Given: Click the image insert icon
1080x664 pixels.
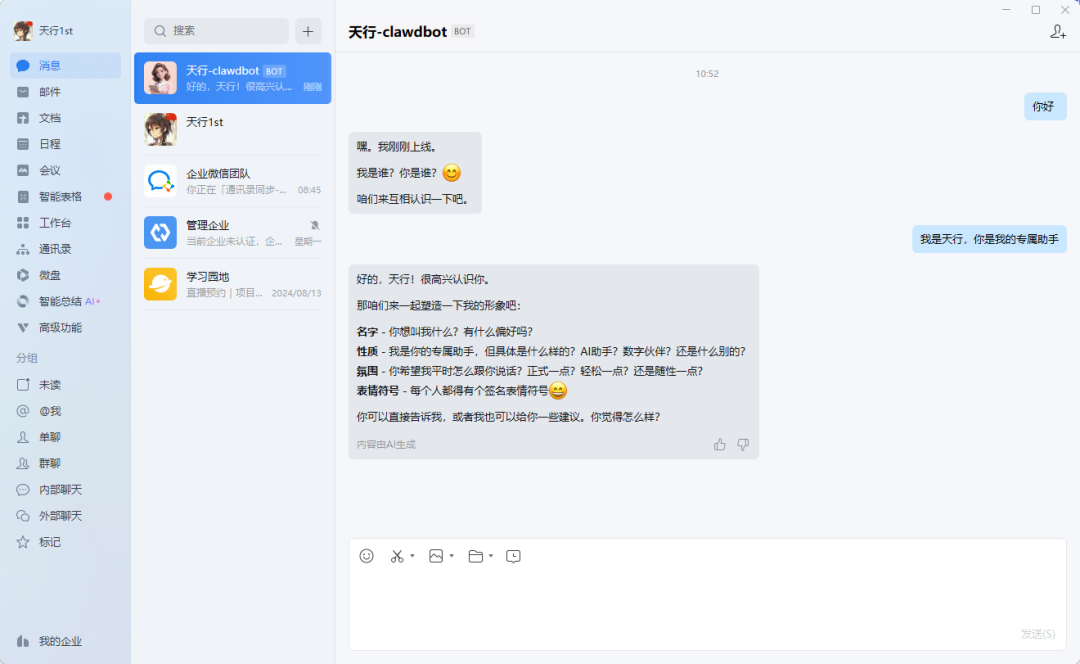Looking at the screenshot, I should (436, 556).
